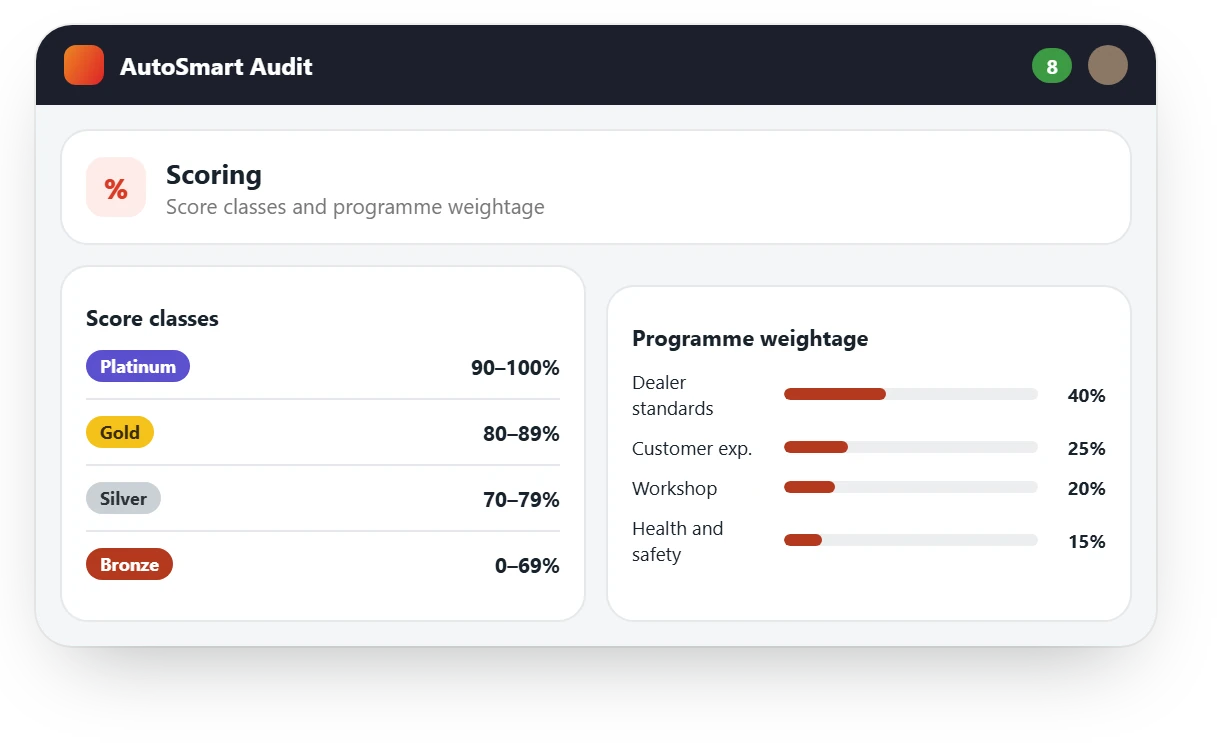Click the Health and safety weightage bar

pyautogui.click(x=911, y=540)
